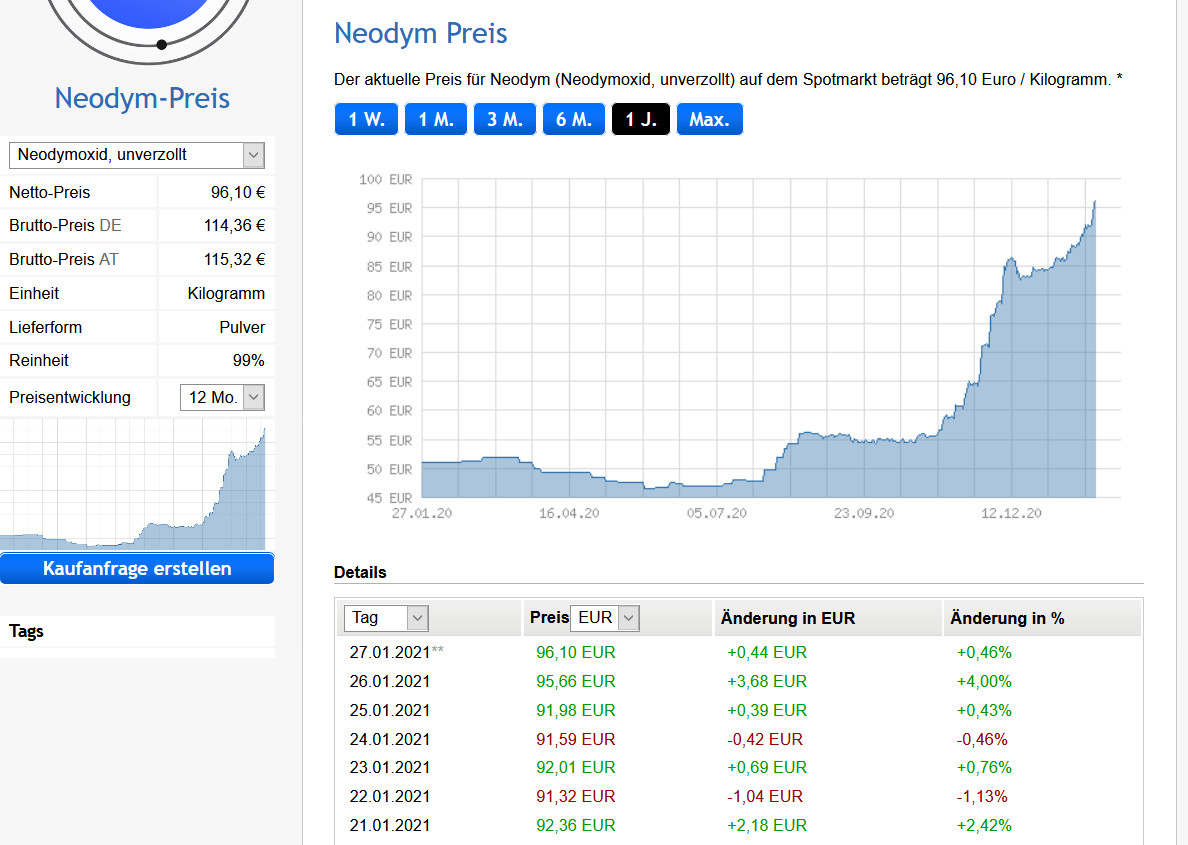Click the percent change +4,00%
The height and width of the screenshot is (845, 1188).
pos(984,681)
